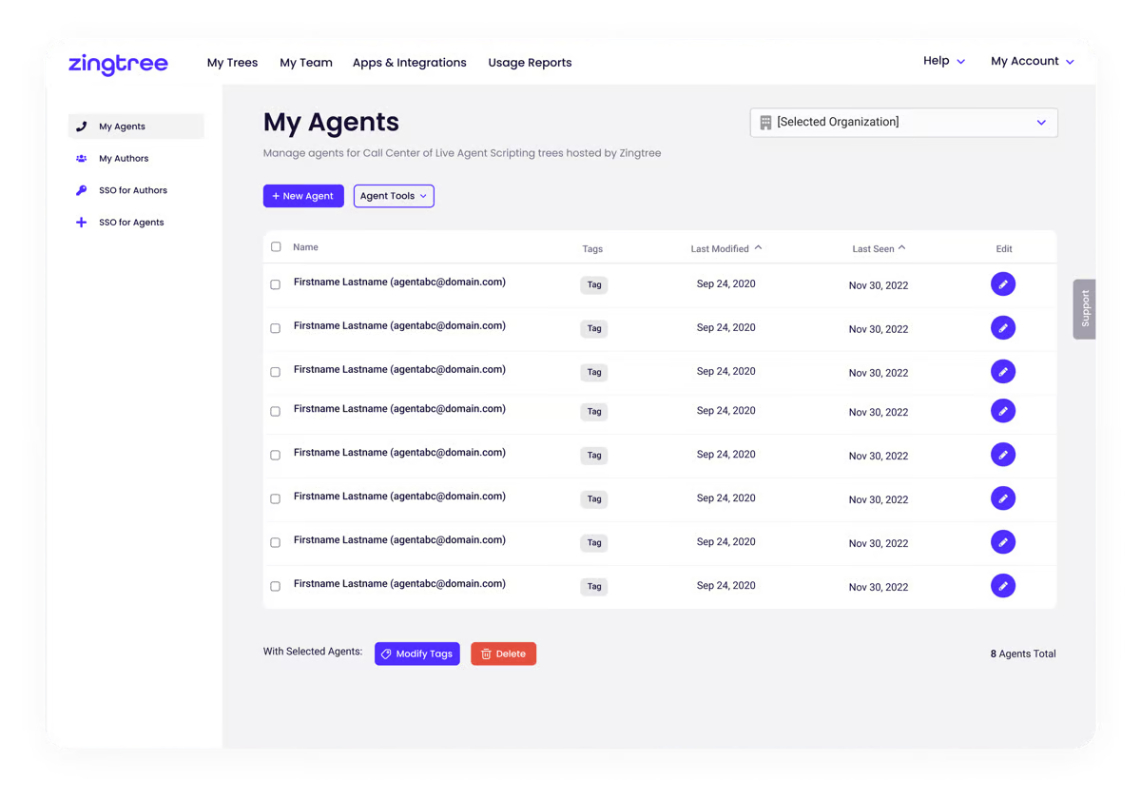
Task: Tick the checkbox of the first agent row
Action: pyautogui.click(x=275, y=285)
